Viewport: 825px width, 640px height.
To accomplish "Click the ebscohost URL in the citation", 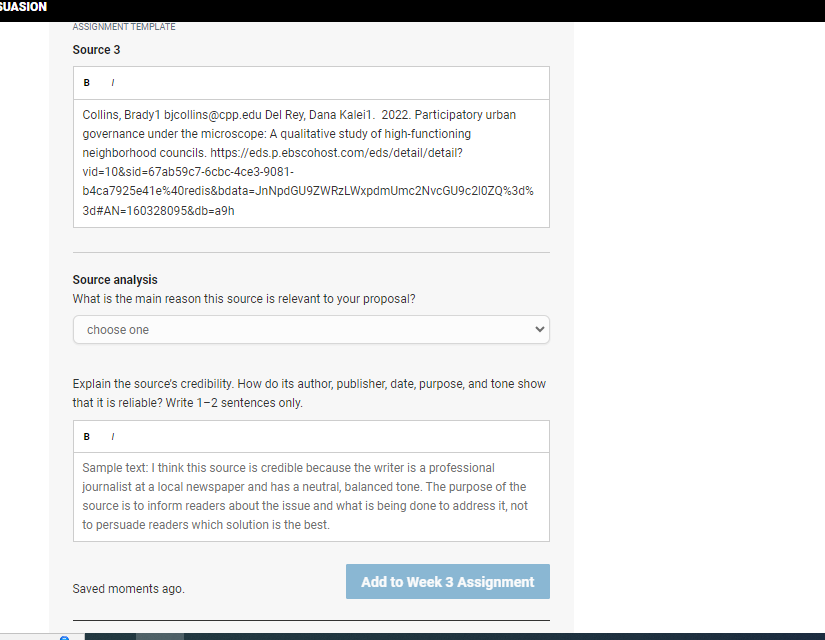I will click(308, 182).
